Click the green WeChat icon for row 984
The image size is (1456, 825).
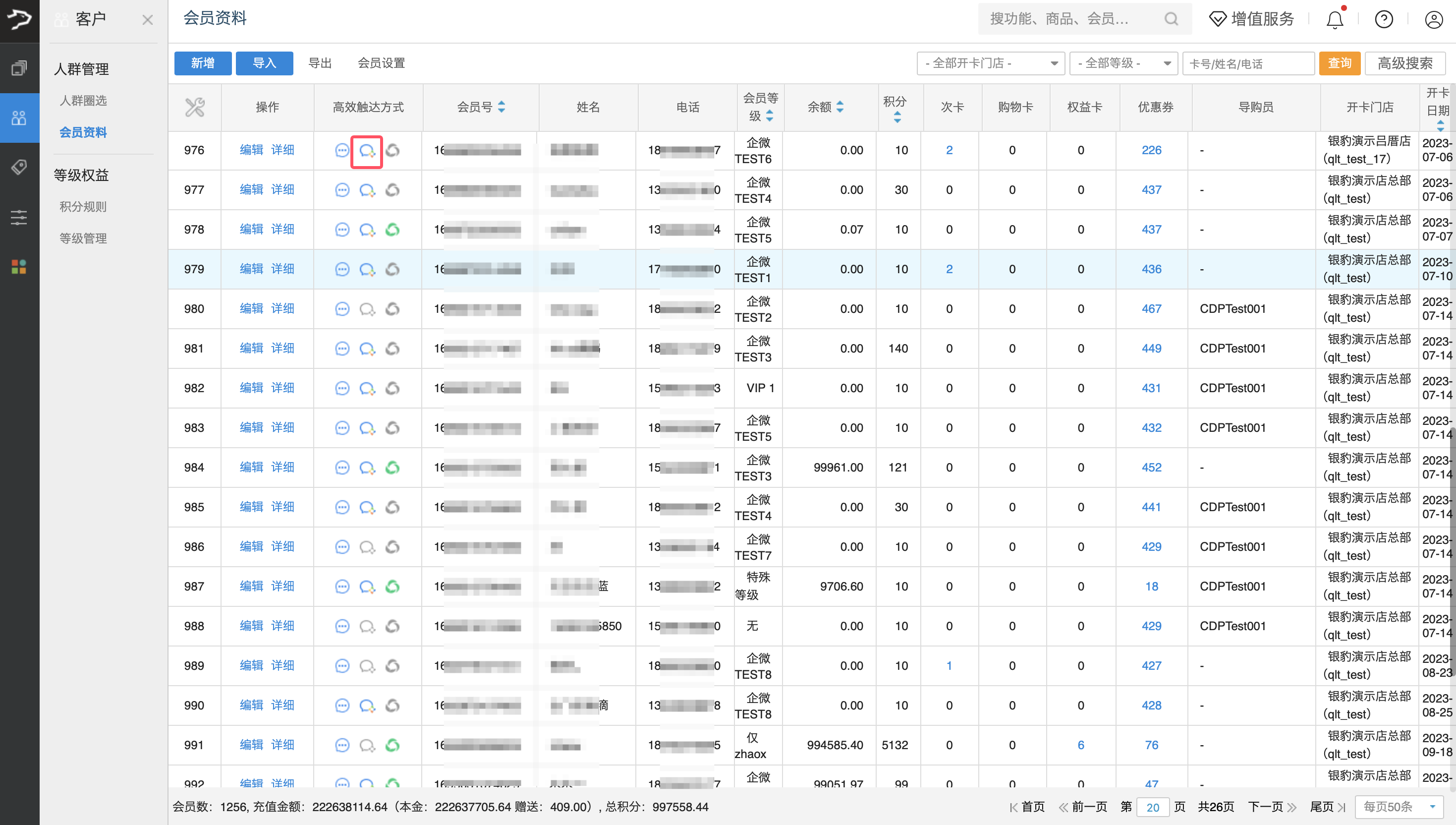392,468
